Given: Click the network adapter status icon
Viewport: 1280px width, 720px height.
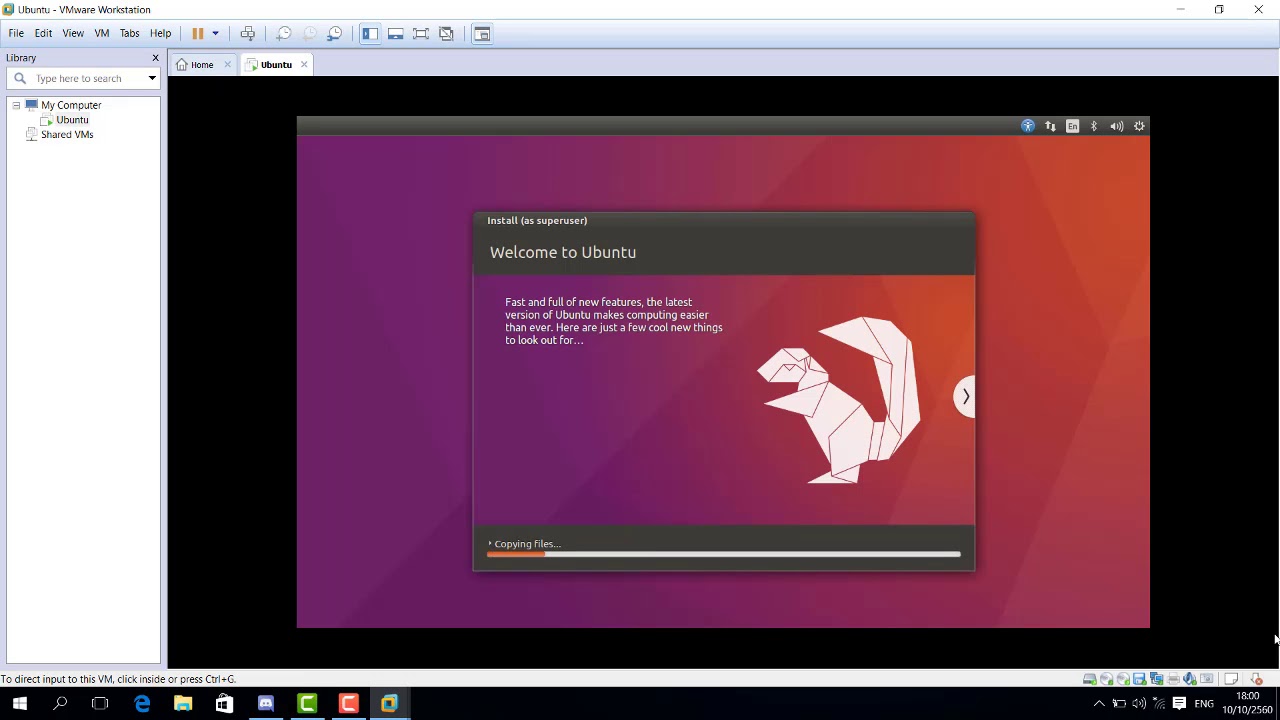Looking at the screenshot, I should [1156, 679].
